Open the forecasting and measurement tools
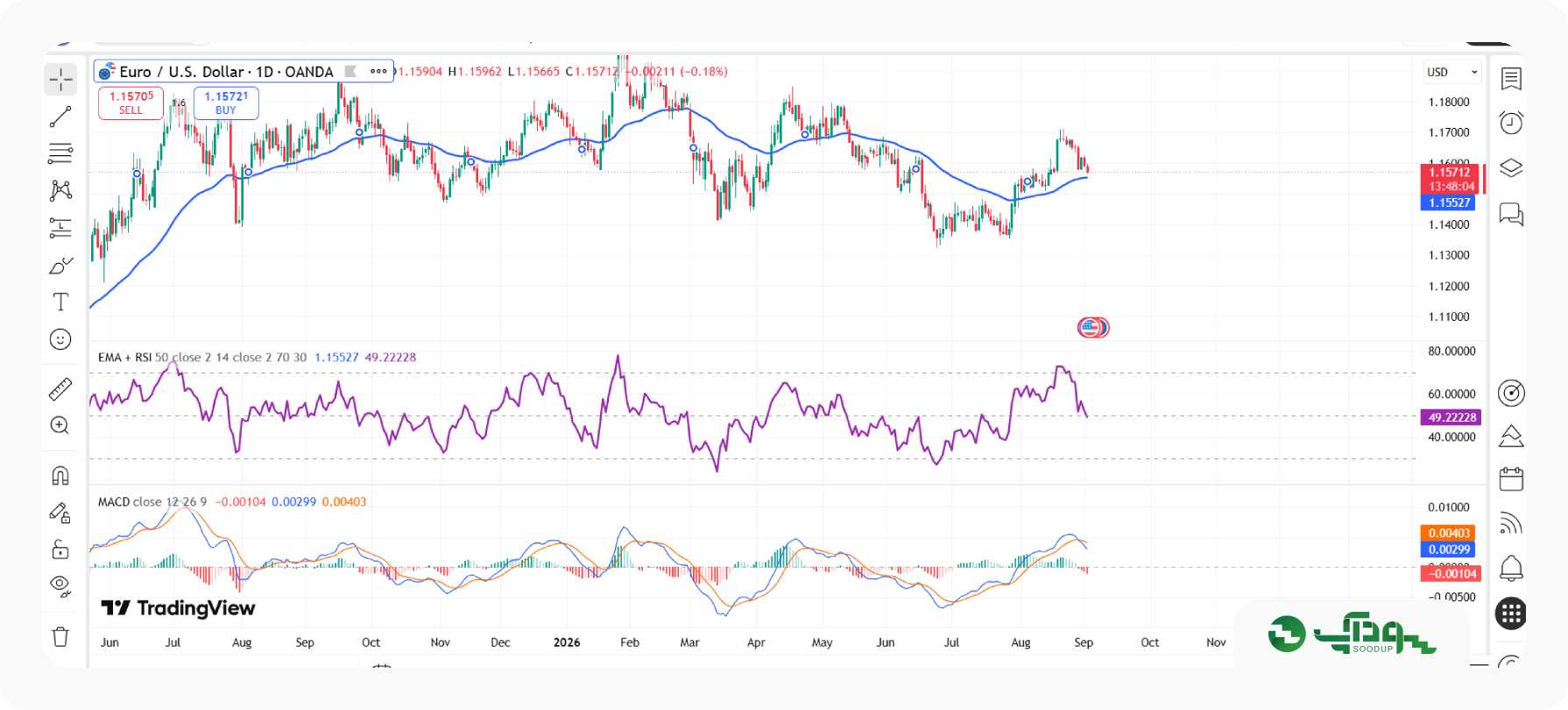 60,228
